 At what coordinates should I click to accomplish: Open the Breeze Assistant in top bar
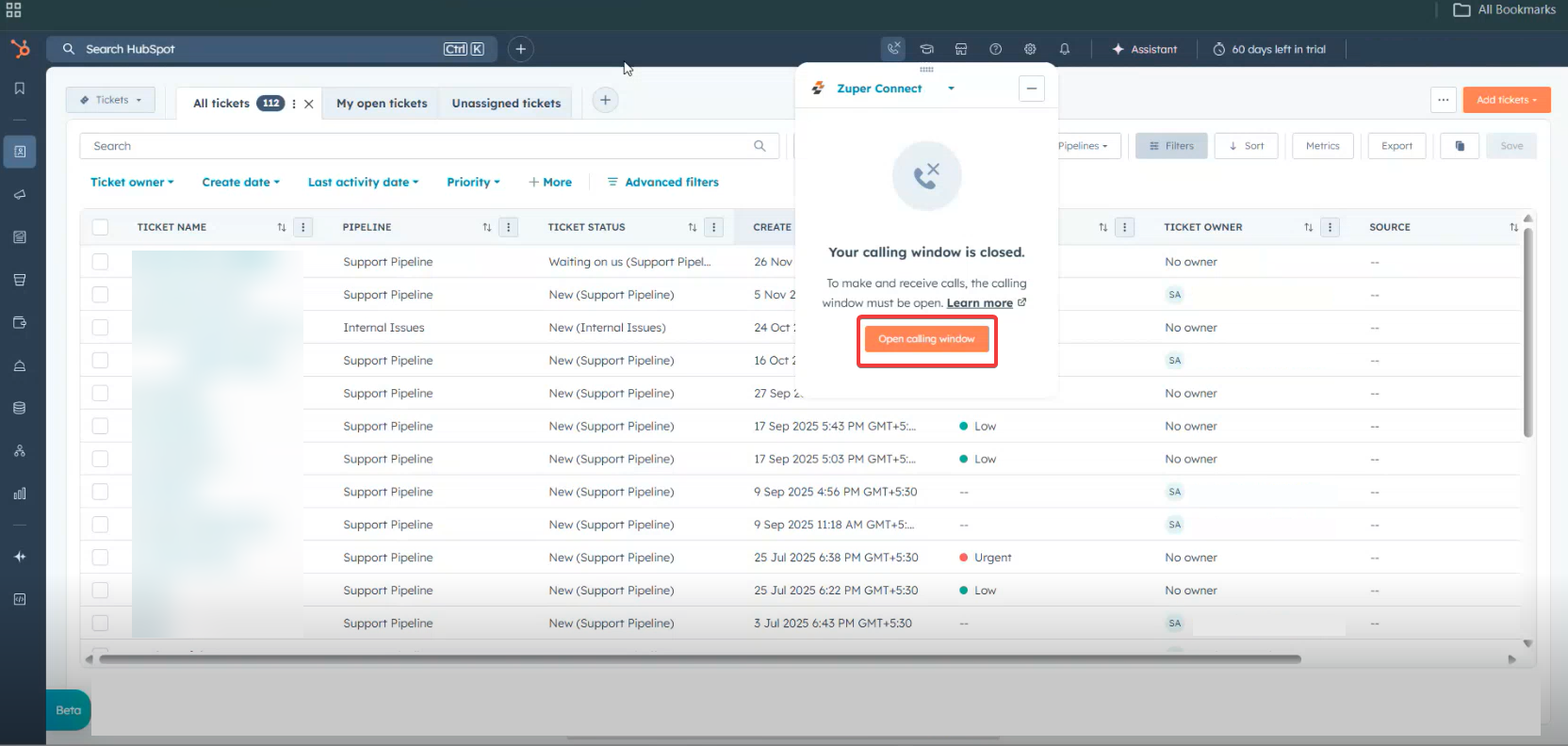pos(1145,49)
